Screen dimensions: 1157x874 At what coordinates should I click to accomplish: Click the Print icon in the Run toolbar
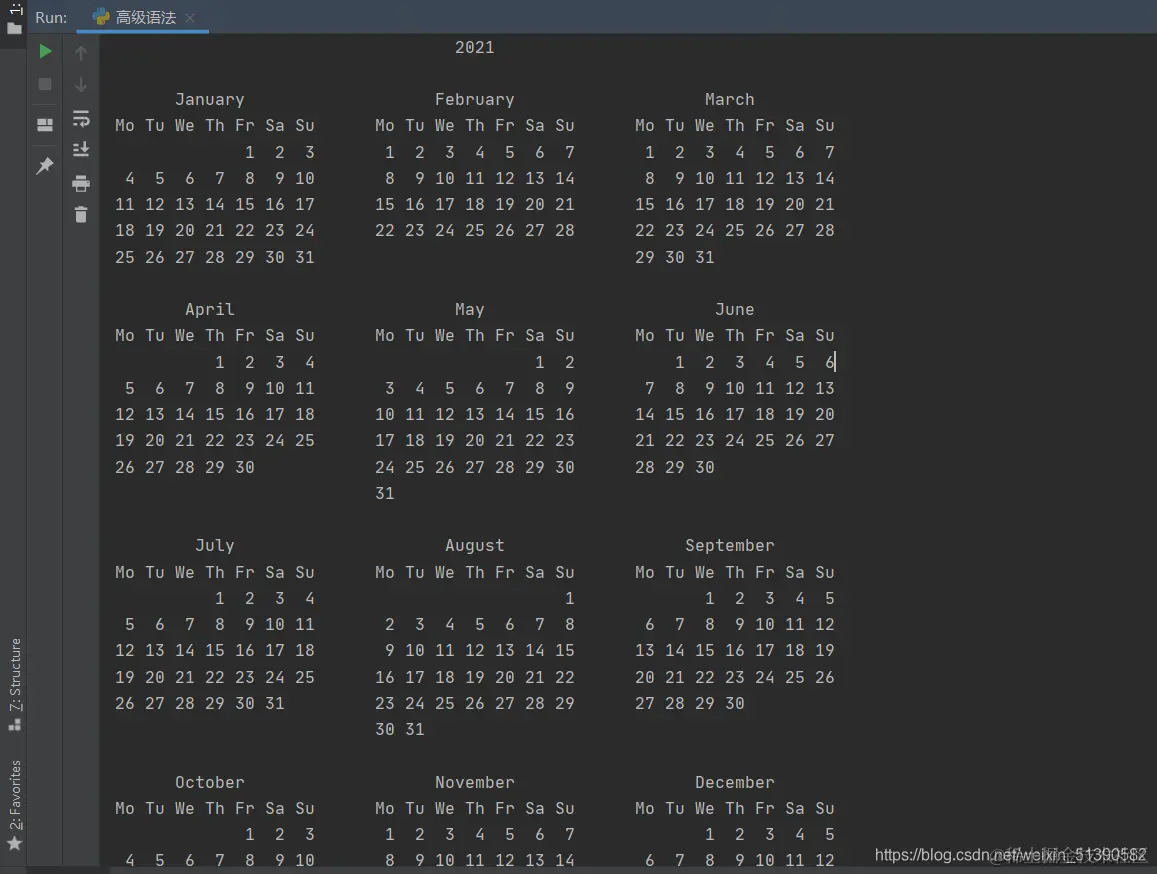pyautogui.click(x=81, y=183)
